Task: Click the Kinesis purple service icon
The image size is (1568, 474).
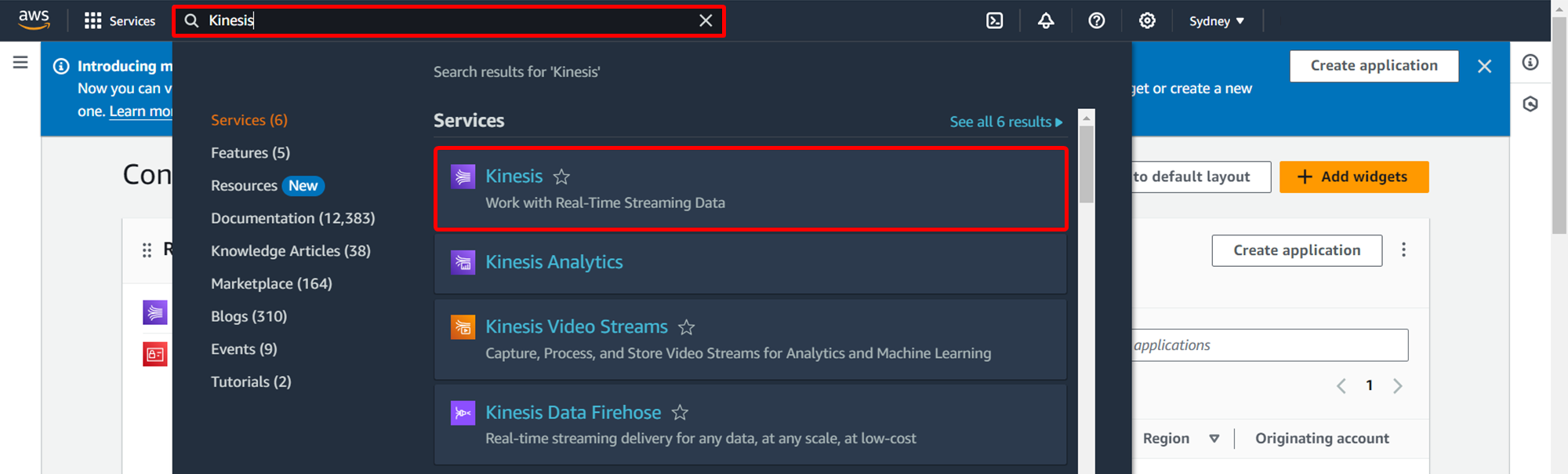Action: coord(463,177)
